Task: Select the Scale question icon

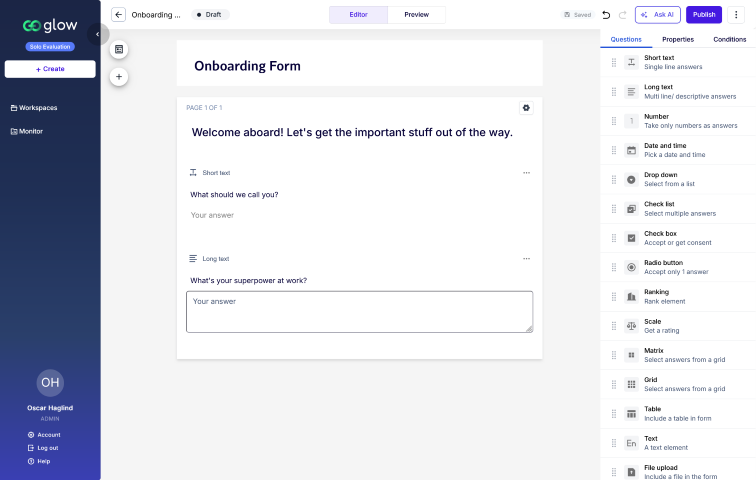Action: (x=631, y=326)
